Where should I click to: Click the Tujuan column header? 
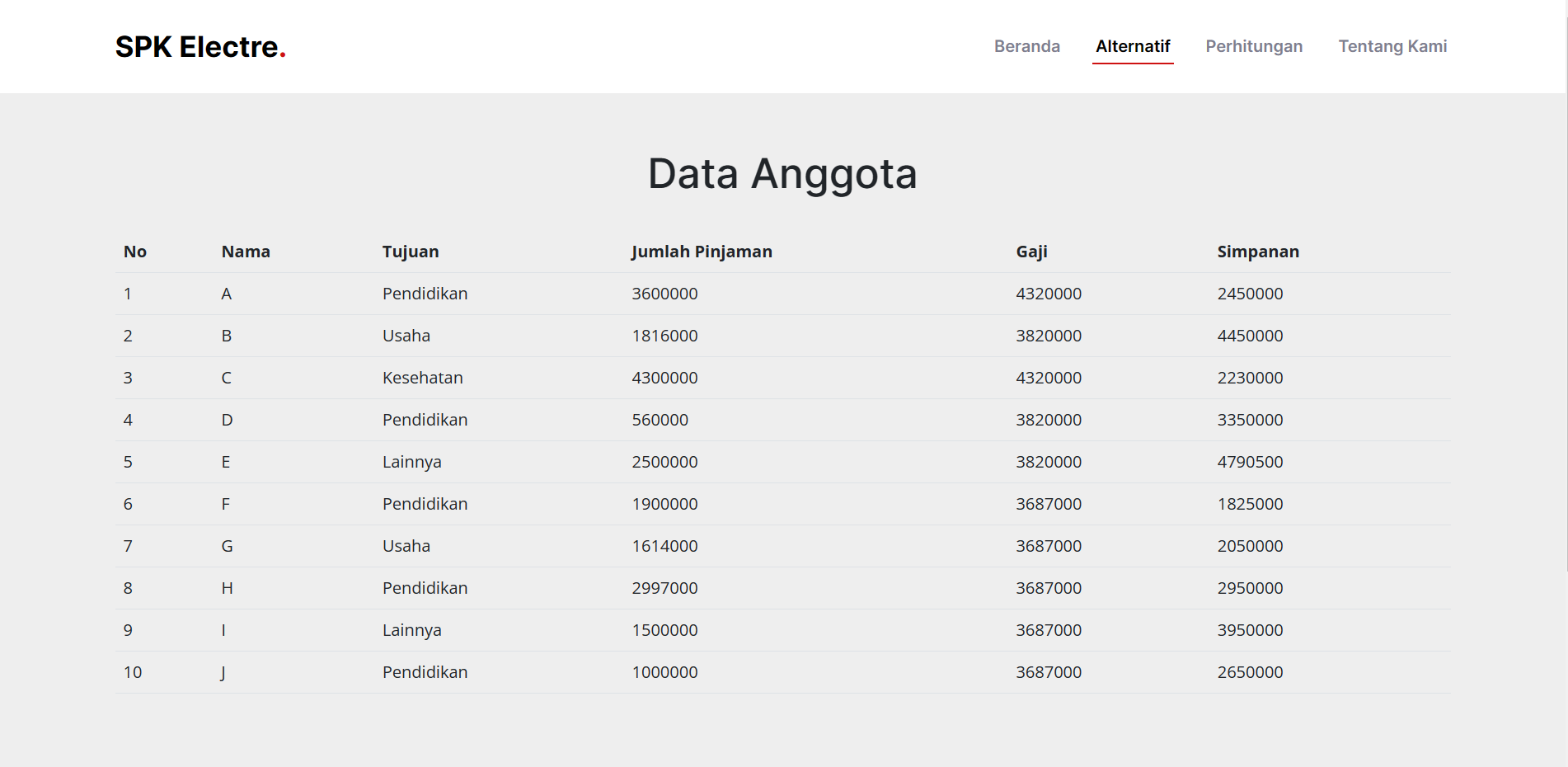pos(410,252)
